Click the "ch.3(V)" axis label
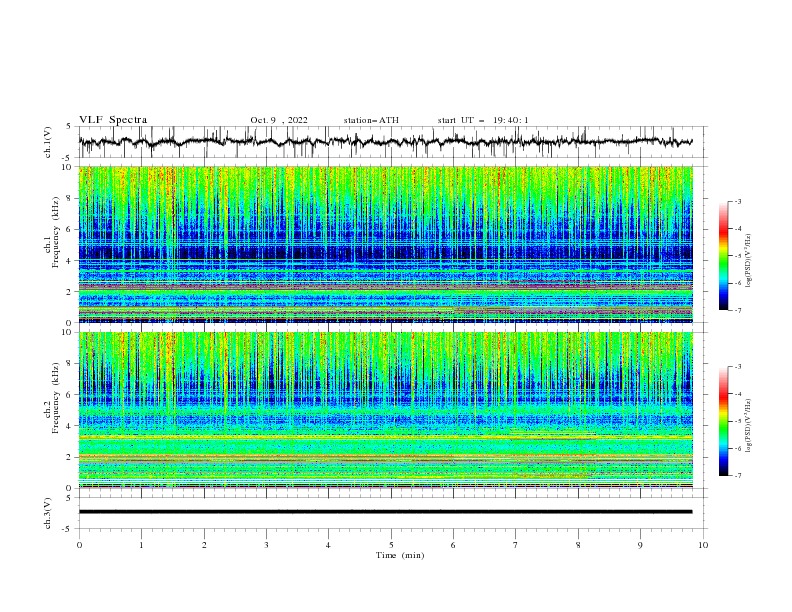 [x=48, y=513]
